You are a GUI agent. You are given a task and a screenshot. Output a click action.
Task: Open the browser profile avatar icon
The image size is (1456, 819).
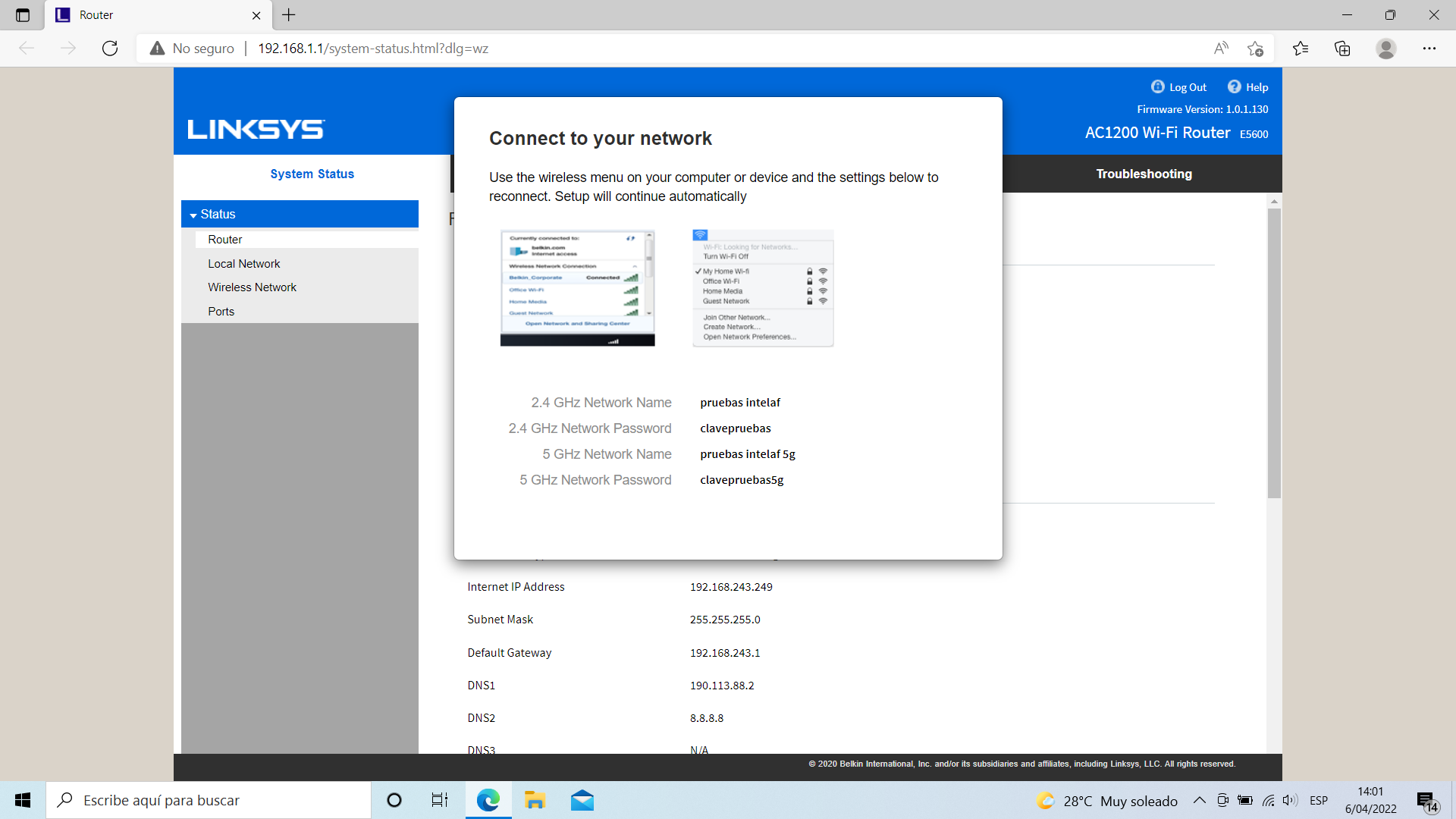[1385, 49]
